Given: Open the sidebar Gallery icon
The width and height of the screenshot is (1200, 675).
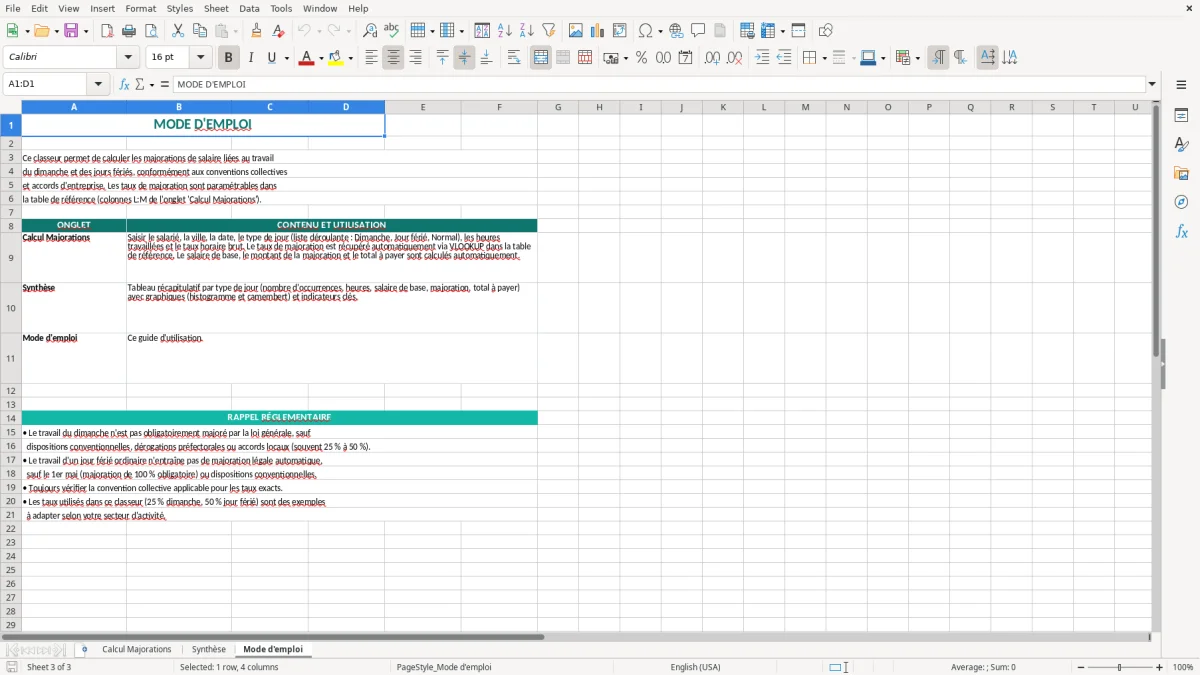Looking at the screenshot, I should click(x=1181, y=173).
